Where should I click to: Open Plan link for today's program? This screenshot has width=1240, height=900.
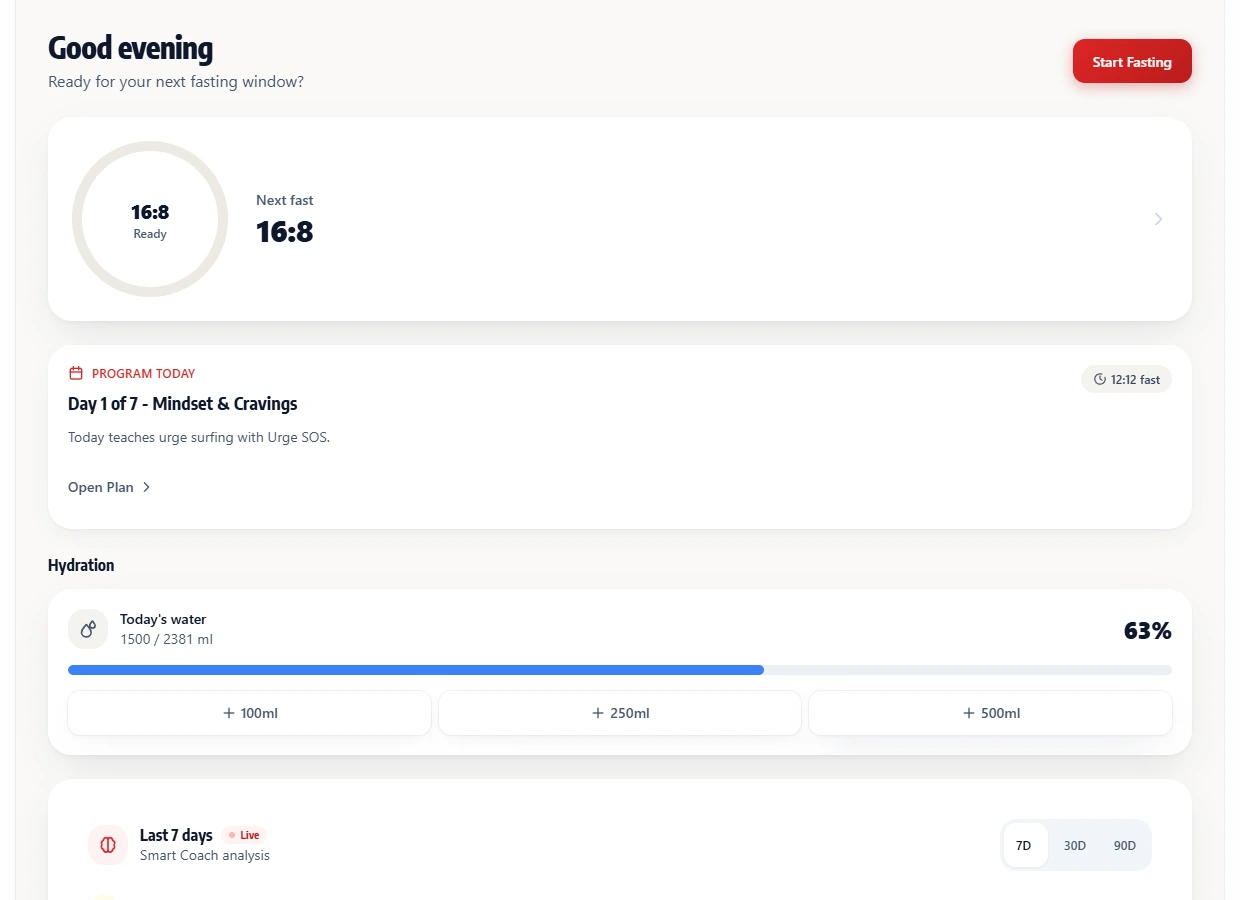pyautogui.click(x=110, y=487)
